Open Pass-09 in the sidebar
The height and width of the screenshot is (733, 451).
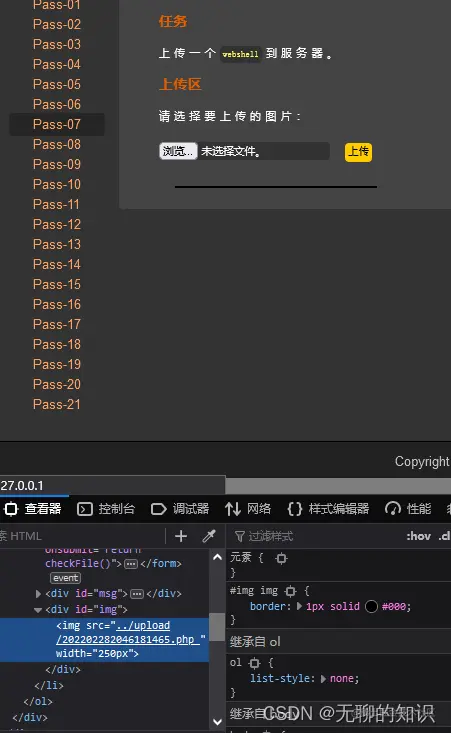(57, 165)
